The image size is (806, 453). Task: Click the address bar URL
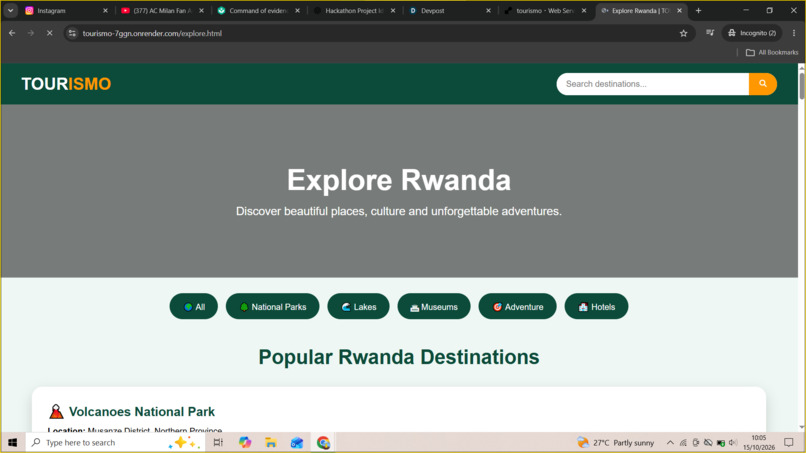click(152, 33)
